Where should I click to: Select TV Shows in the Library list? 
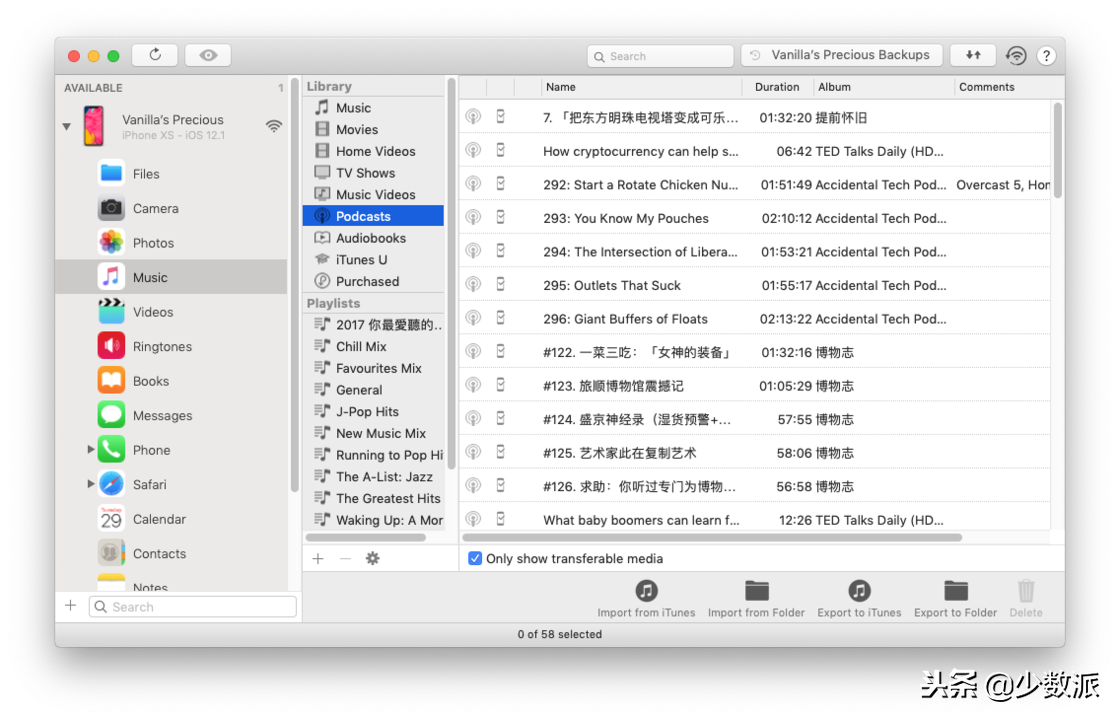374,173
